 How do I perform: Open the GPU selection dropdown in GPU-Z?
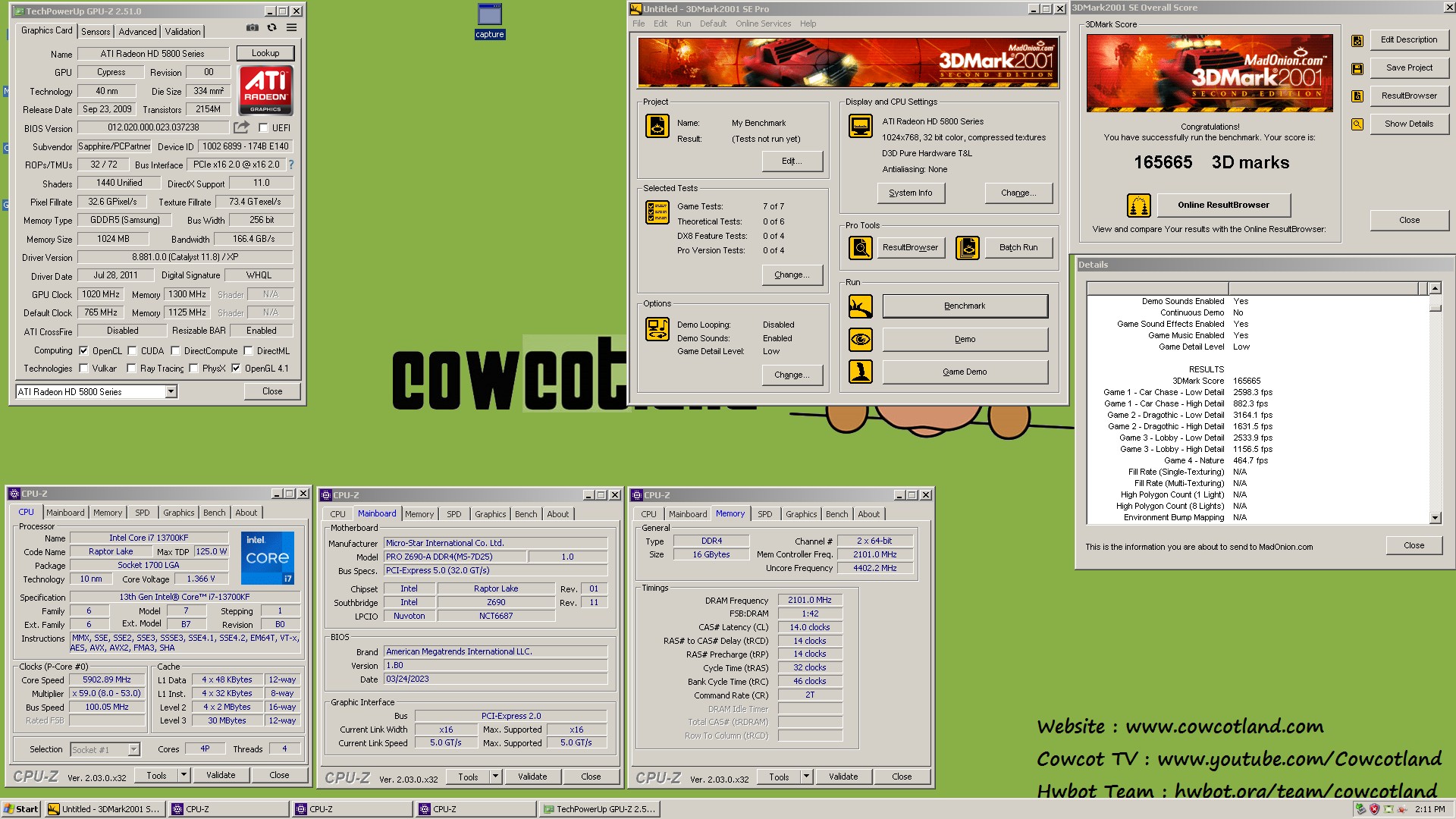click(171, 392)
